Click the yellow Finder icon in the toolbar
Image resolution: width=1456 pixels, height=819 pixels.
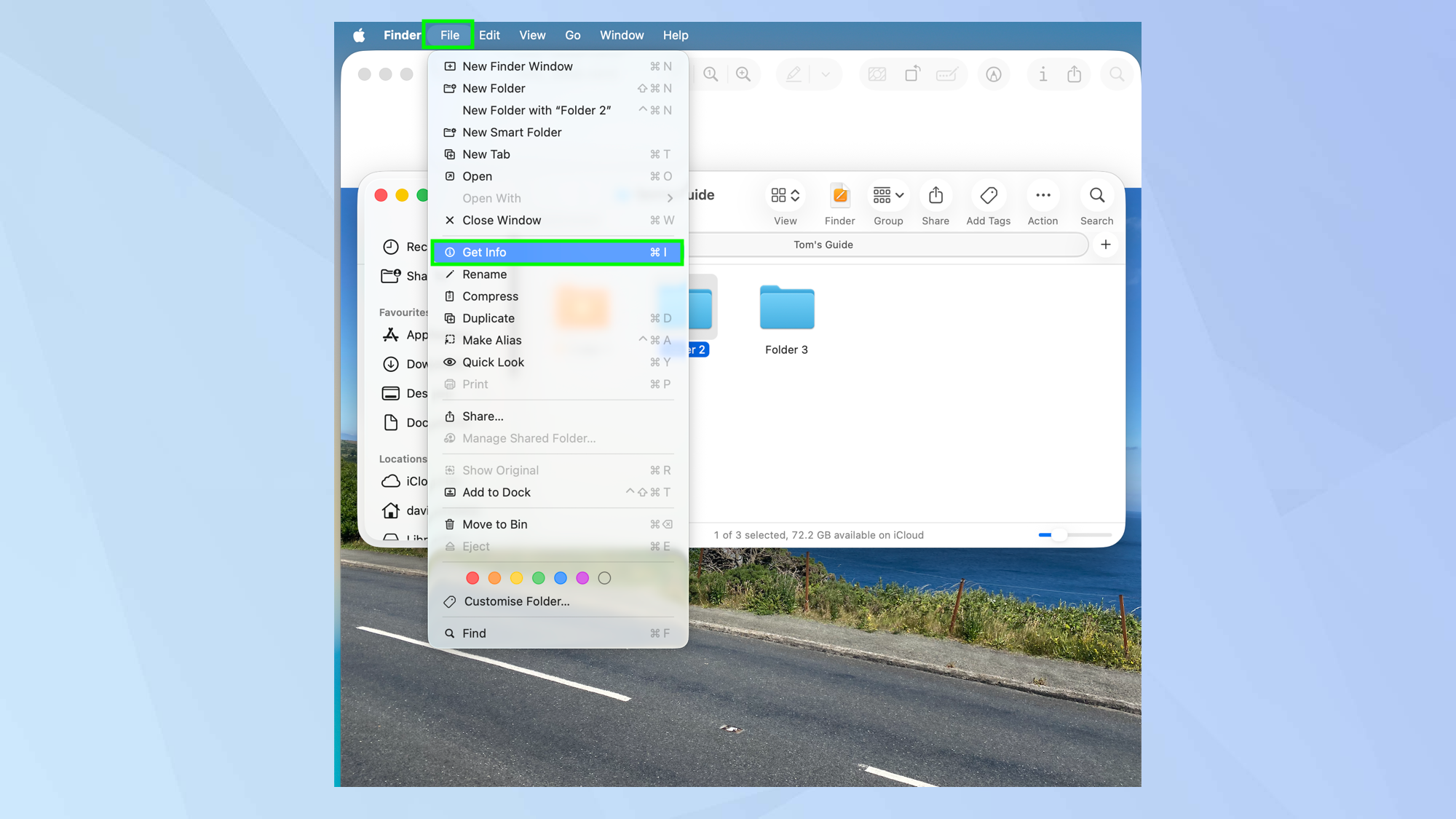[839, 195]
